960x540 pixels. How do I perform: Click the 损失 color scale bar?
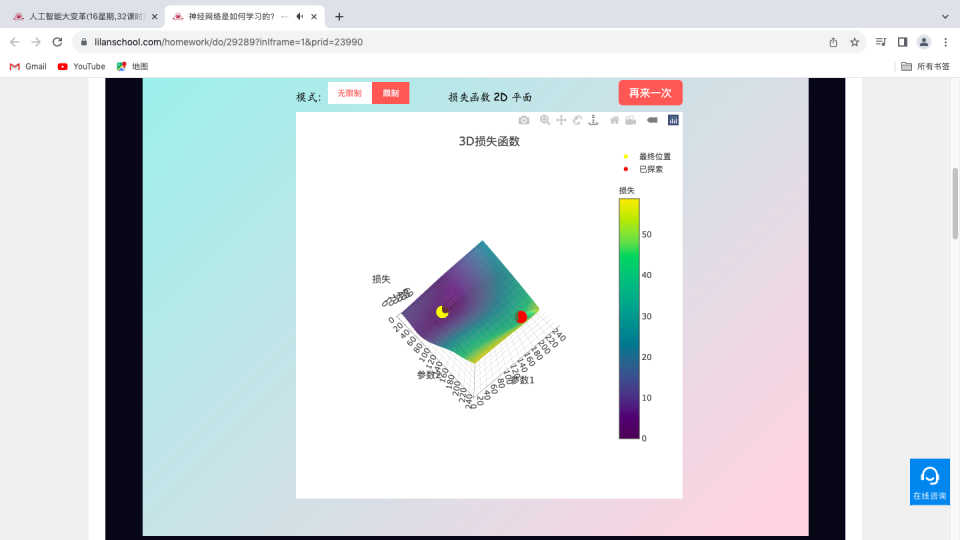(x=629, y=318)
